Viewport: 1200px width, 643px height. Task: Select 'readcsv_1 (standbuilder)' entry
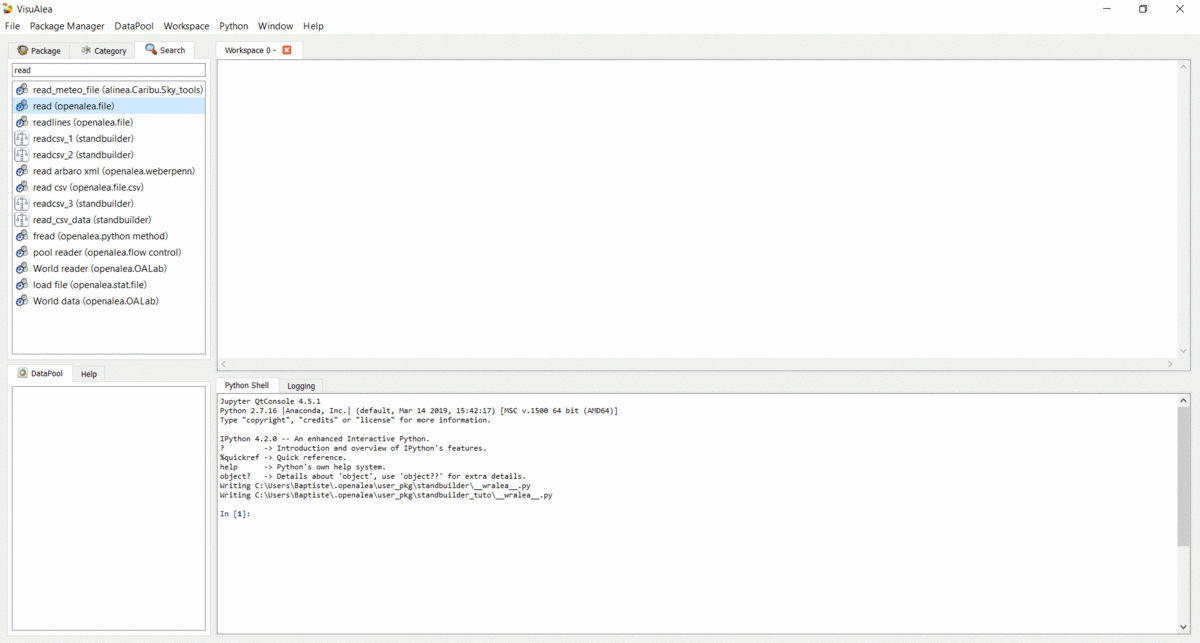[x=108, y=138]
